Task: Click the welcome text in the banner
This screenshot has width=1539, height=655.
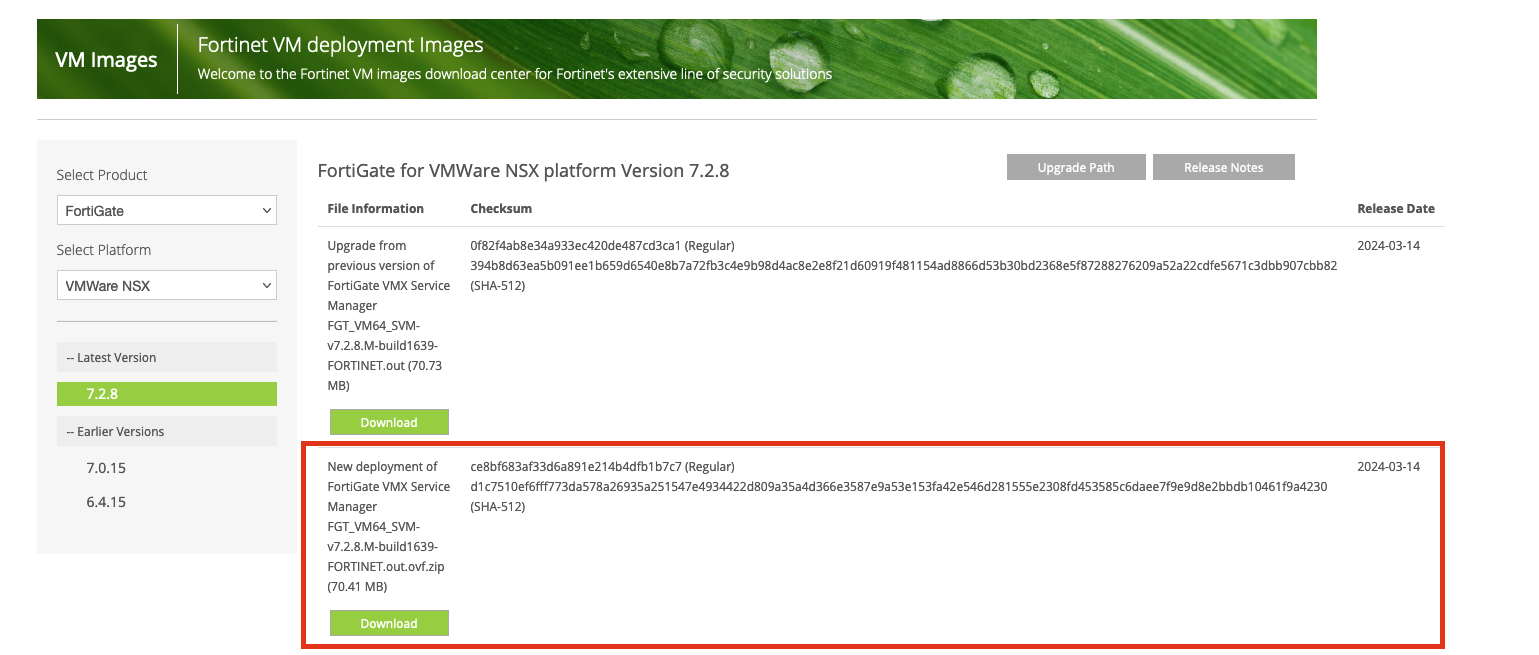Action: pyautogui.click(x=514, y=74)
